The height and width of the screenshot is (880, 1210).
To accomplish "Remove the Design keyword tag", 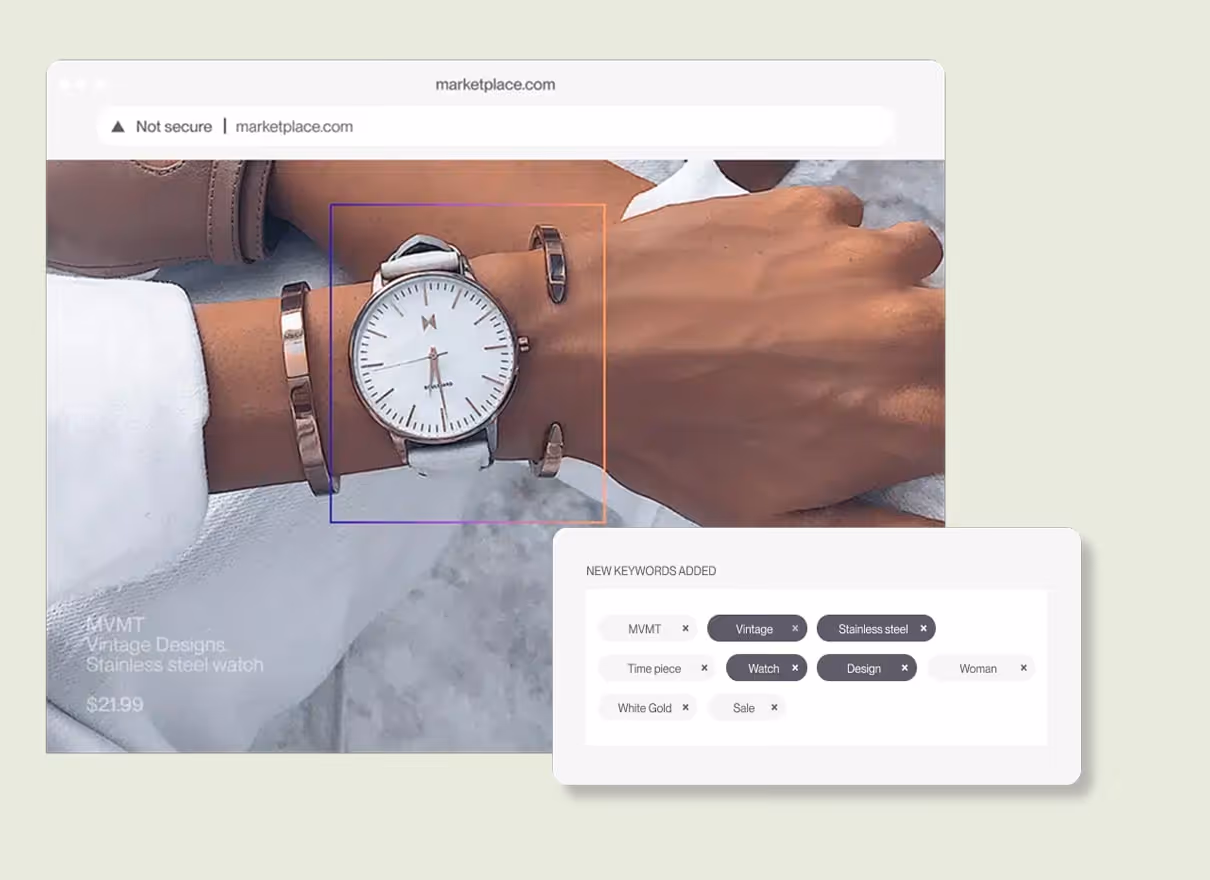I will [x=904, y=668].
